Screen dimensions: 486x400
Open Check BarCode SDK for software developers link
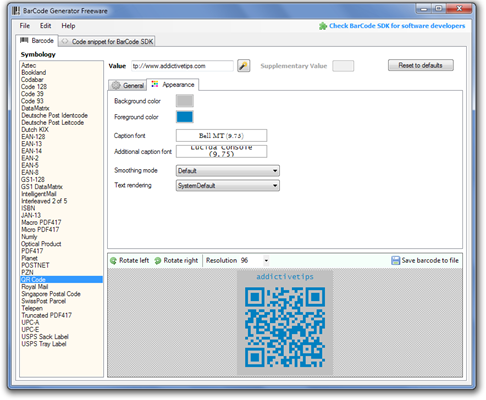click(397, 26)
